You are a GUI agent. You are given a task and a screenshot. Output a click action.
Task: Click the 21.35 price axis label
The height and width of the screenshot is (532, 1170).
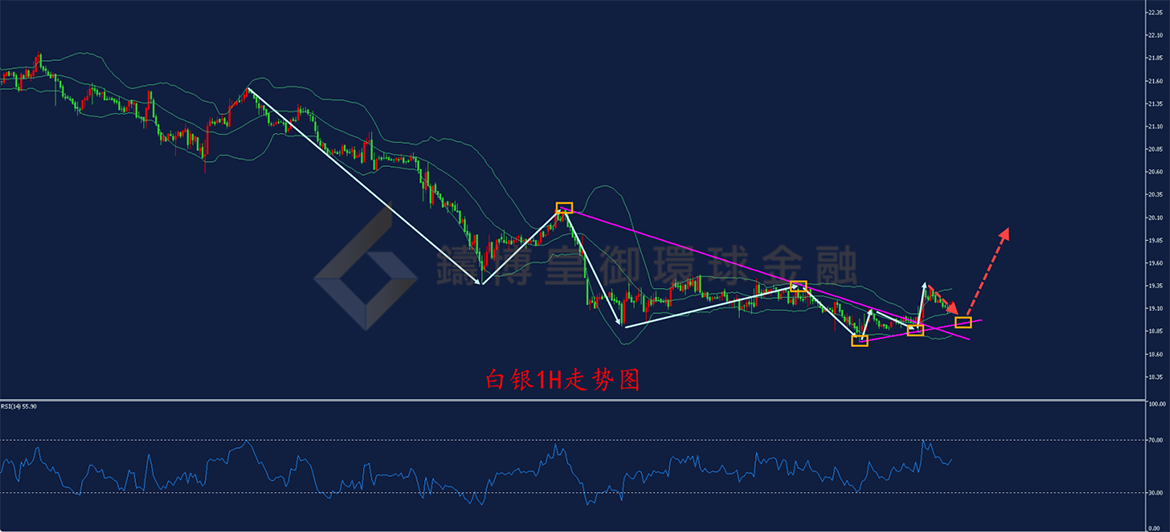(1156, 103)
